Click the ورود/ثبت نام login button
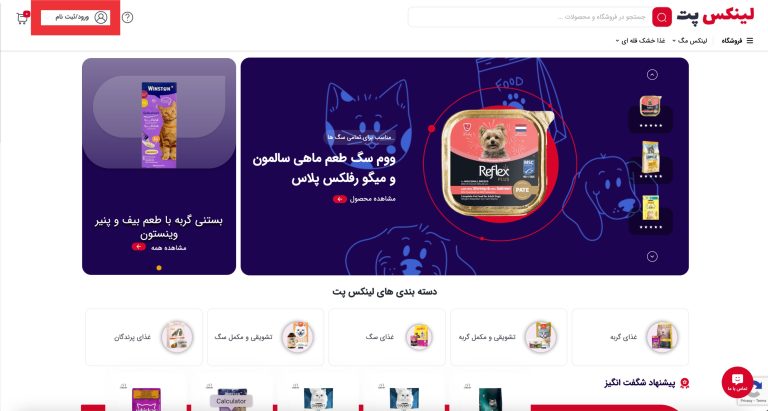Screen dimensions: 768x411 (x=75, y=18)
